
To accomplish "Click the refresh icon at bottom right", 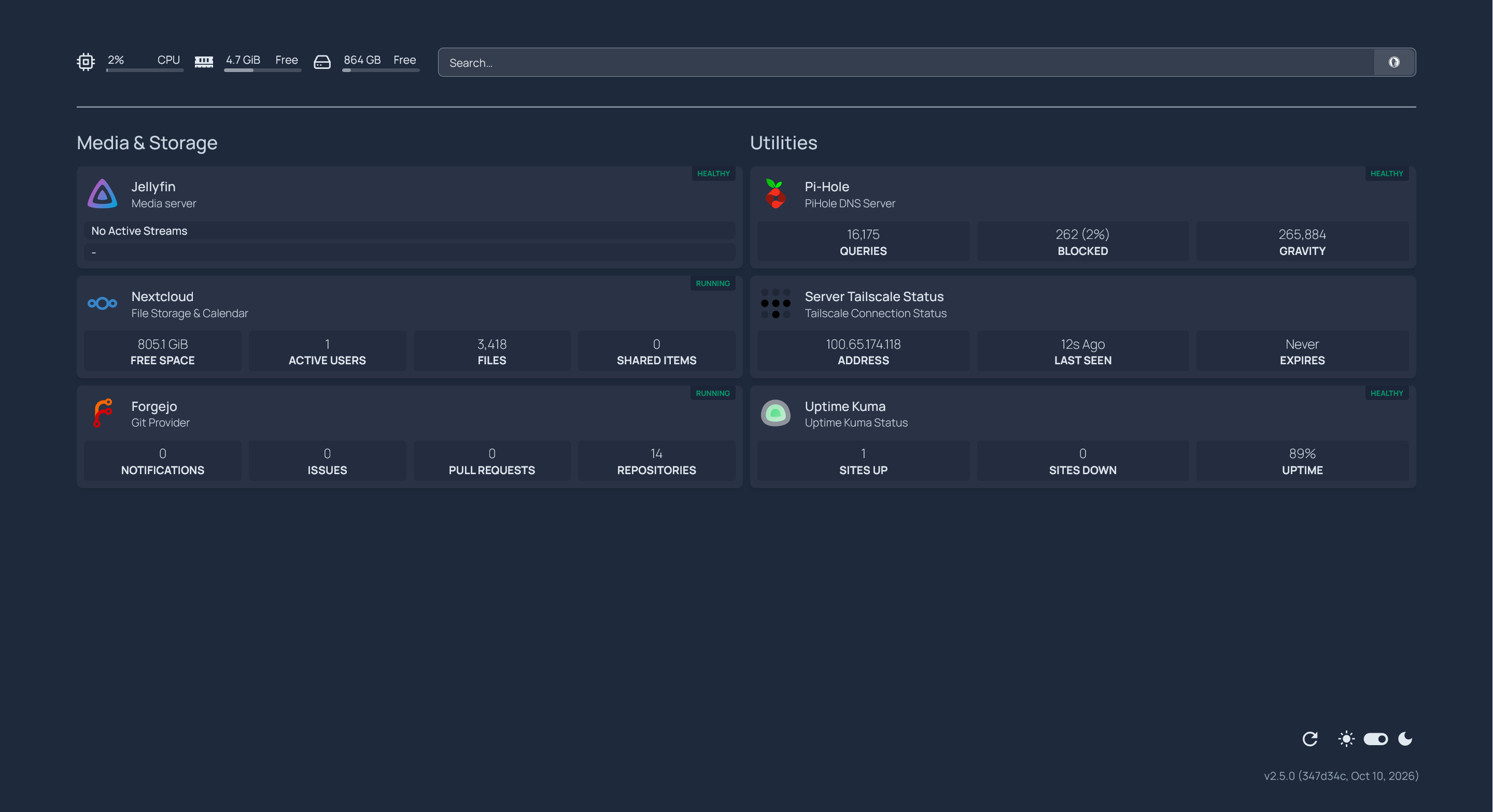I will (1310, 739).
